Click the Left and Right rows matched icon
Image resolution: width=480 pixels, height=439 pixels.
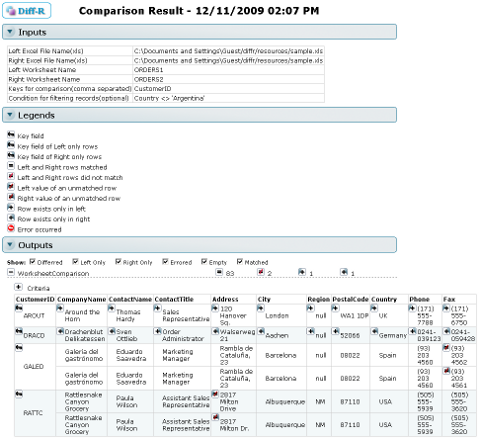[11, 166]
